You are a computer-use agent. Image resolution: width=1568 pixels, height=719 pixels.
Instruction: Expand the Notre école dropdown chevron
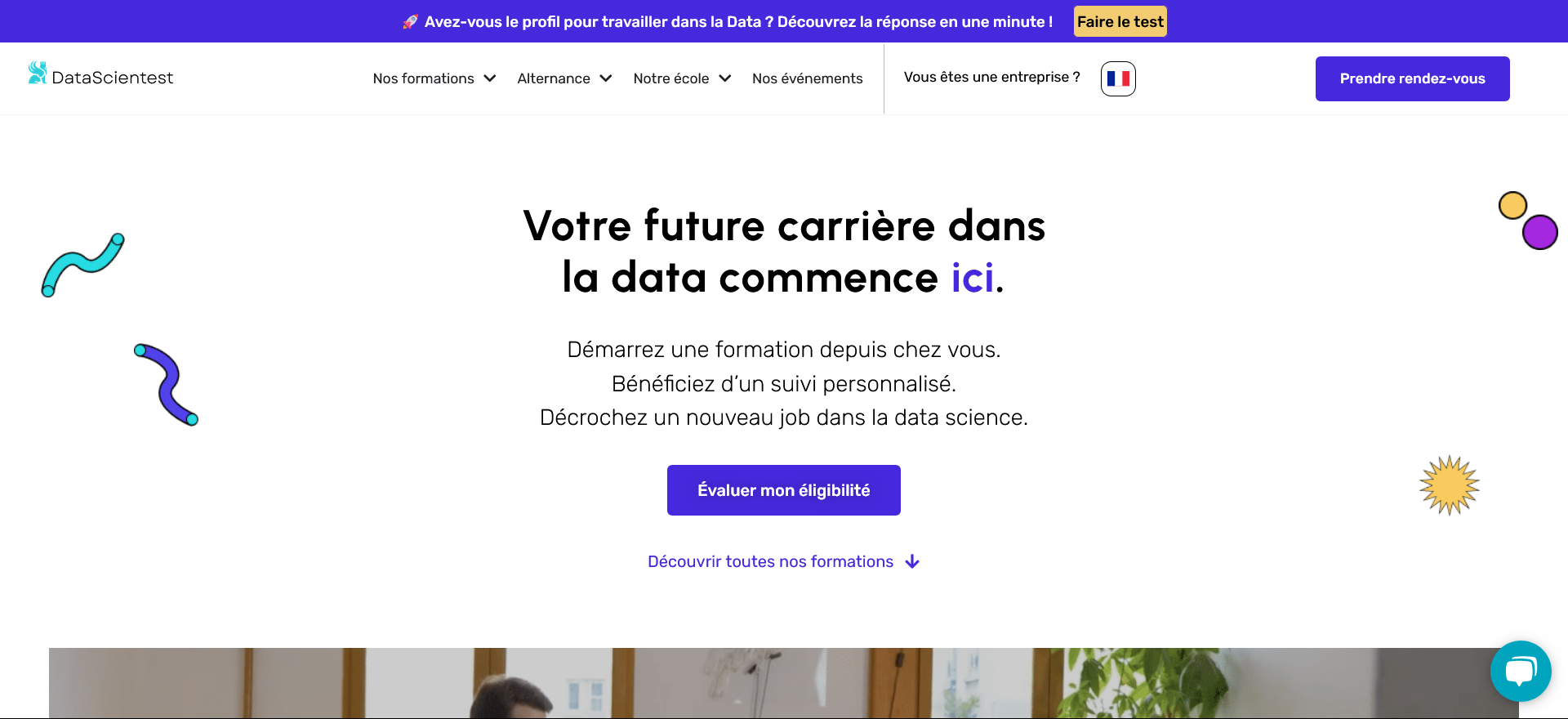(x=725, y=78)
